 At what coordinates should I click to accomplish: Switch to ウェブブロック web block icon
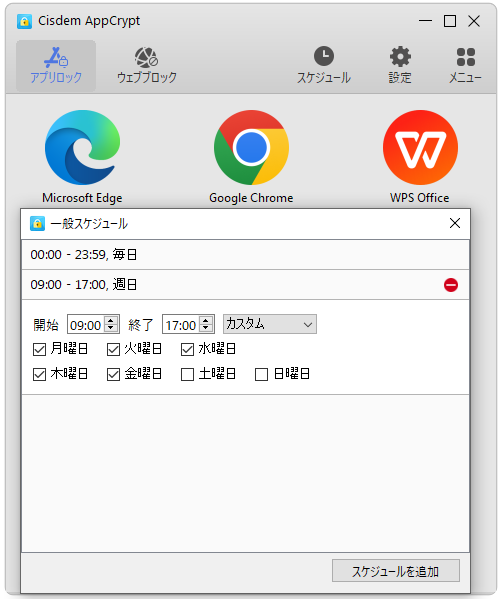click(x=146, y=57)
